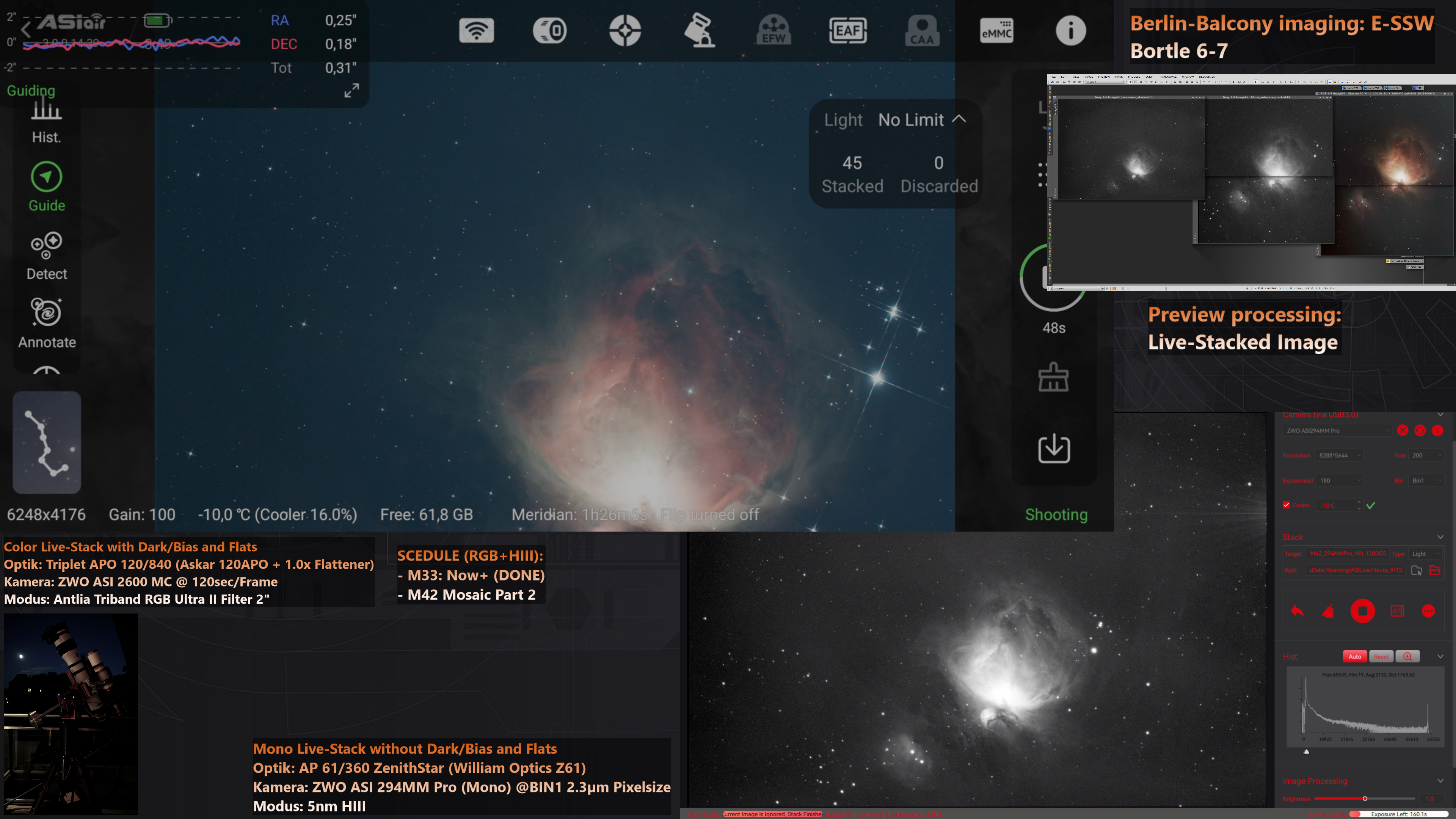Select the Annotate tool
The width and height of the screenshot is (1456, 819).
pos(46,323)
